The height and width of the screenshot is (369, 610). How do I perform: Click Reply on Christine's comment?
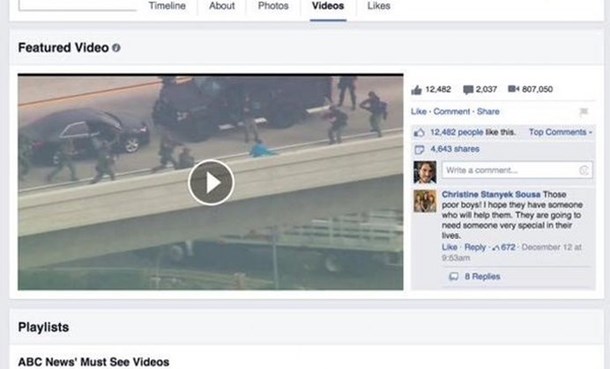pyautogui.click(x=475, y=247)
